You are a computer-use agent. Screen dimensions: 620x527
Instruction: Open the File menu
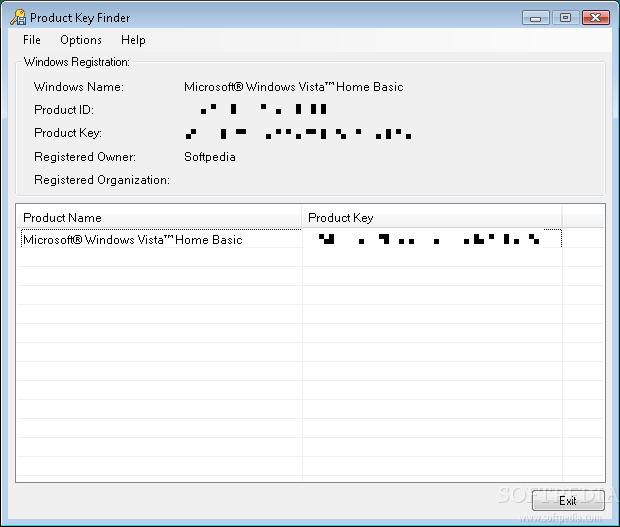pos(32,40)
